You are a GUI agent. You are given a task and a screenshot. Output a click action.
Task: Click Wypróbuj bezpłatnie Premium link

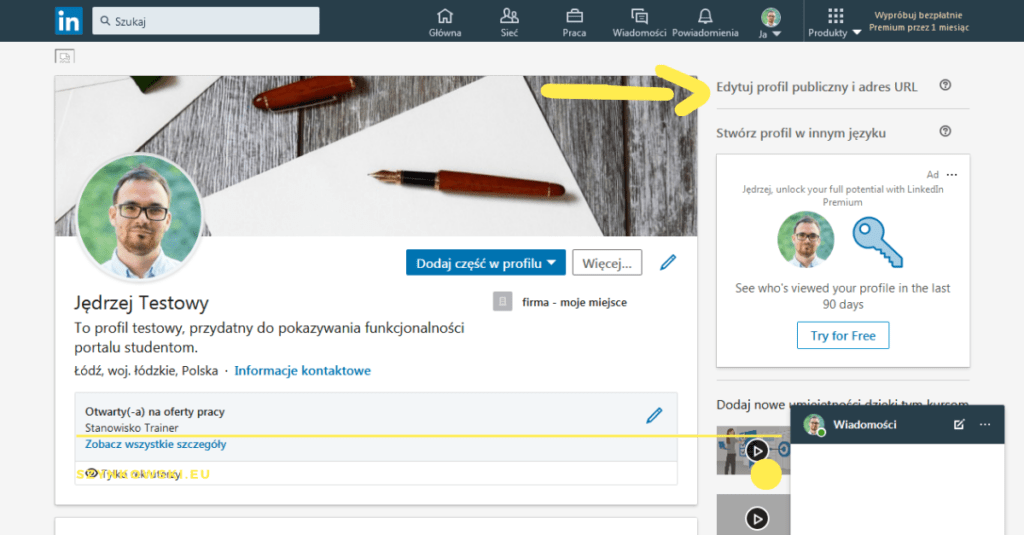[x=918, y=21]
